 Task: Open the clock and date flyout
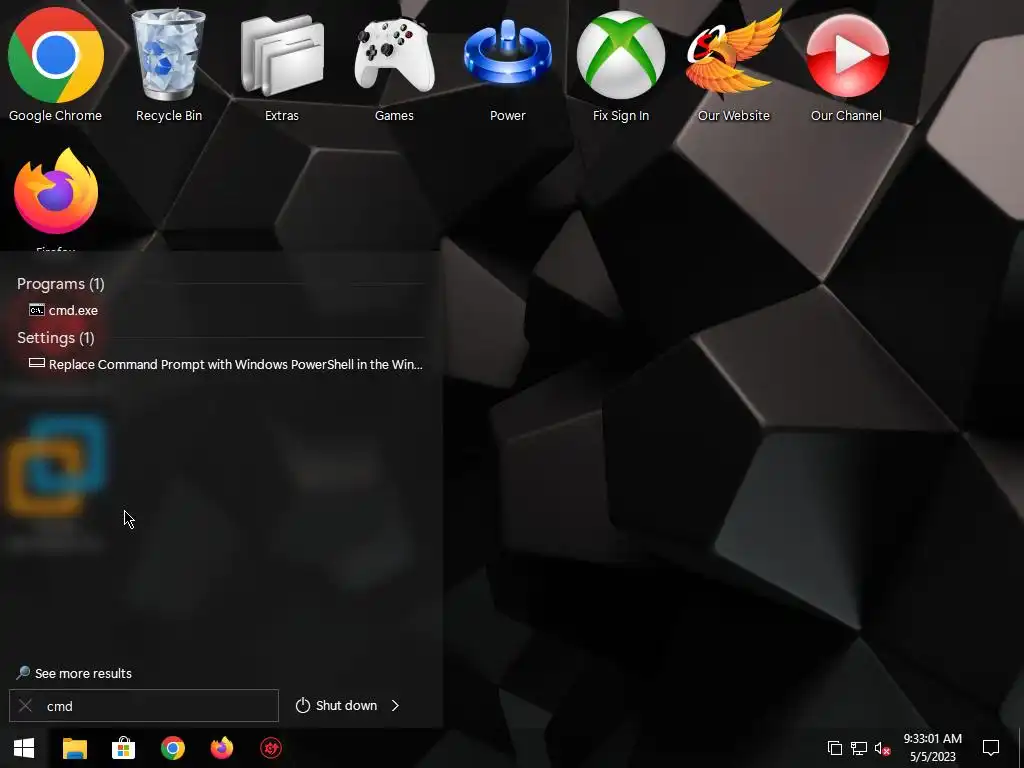[933, 748]
